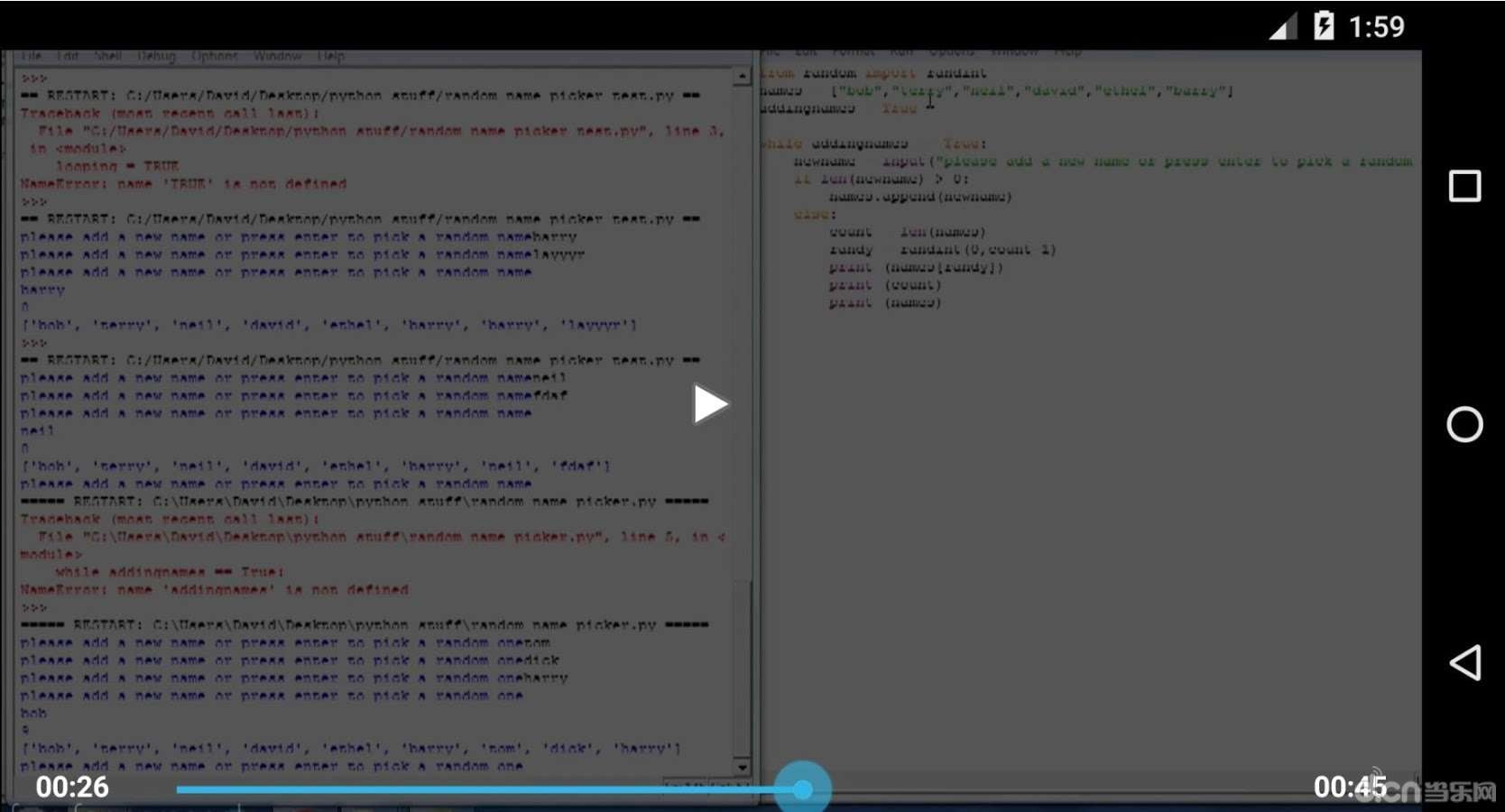The height and width of the screenshot is (812, 1505).
Task: Click the "names.append(newname)" code line
Action: point(920,197)
